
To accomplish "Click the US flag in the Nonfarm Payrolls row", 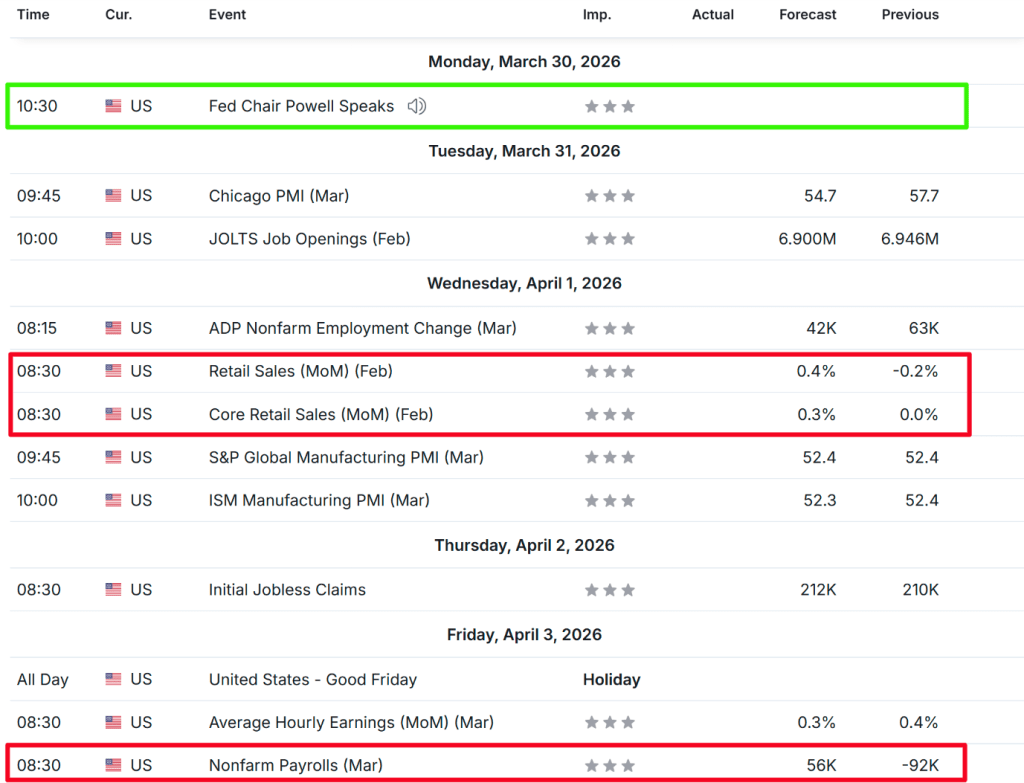I will (x=113, y=766).
